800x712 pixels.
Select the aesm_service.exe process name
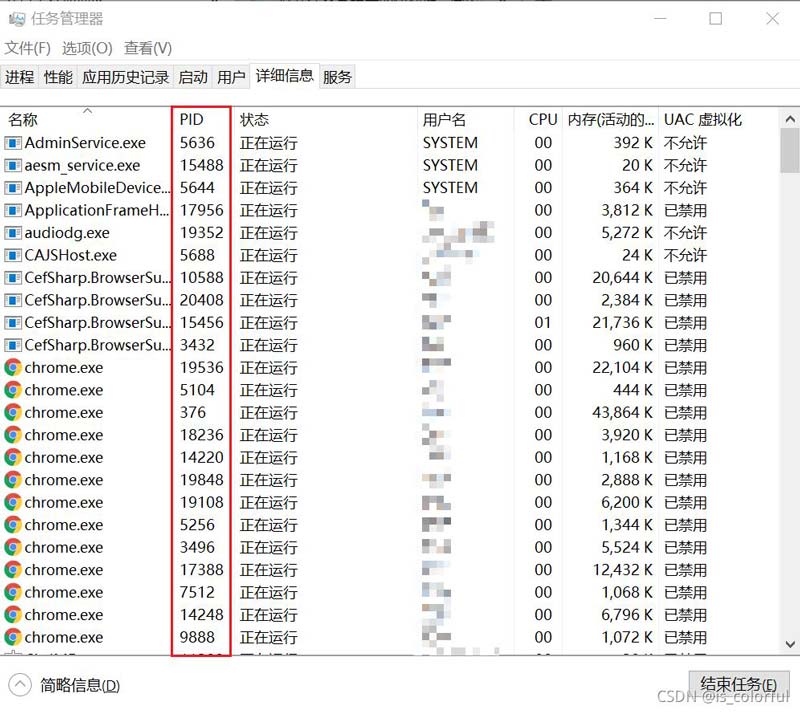(82, 165)
